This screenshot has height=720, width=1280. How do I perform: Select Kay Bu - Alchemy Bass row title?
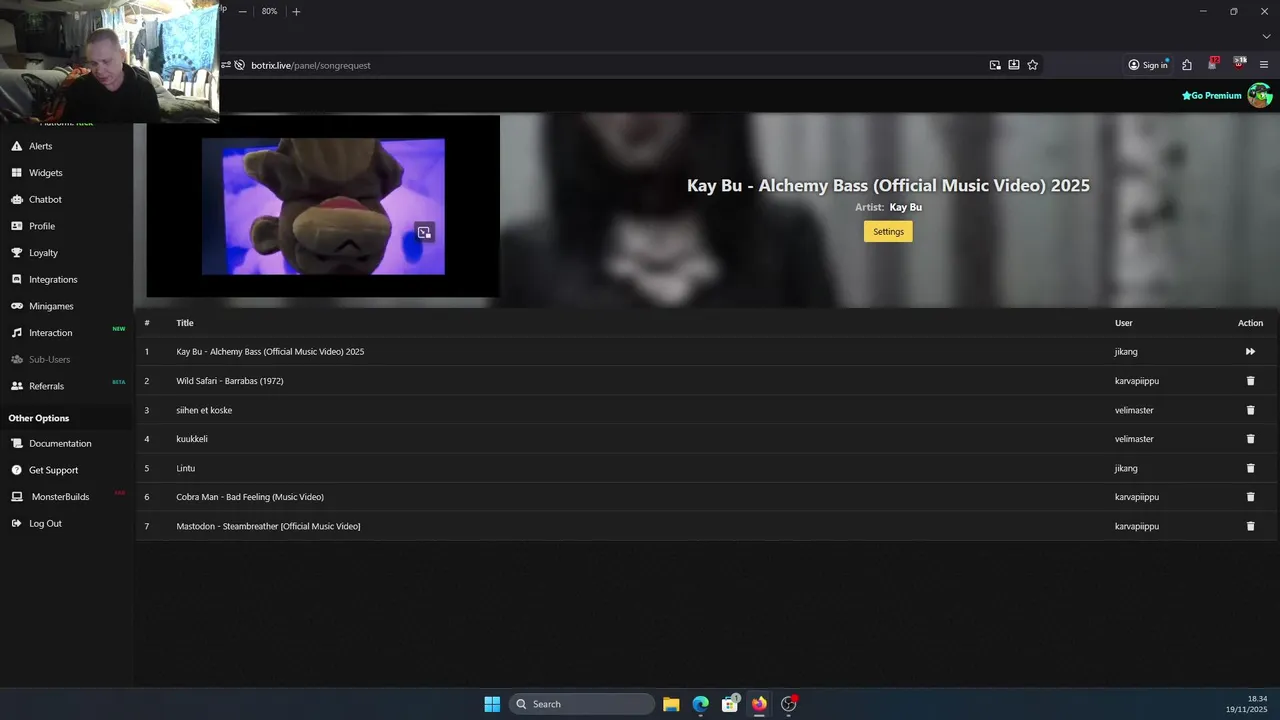[270, 352]
